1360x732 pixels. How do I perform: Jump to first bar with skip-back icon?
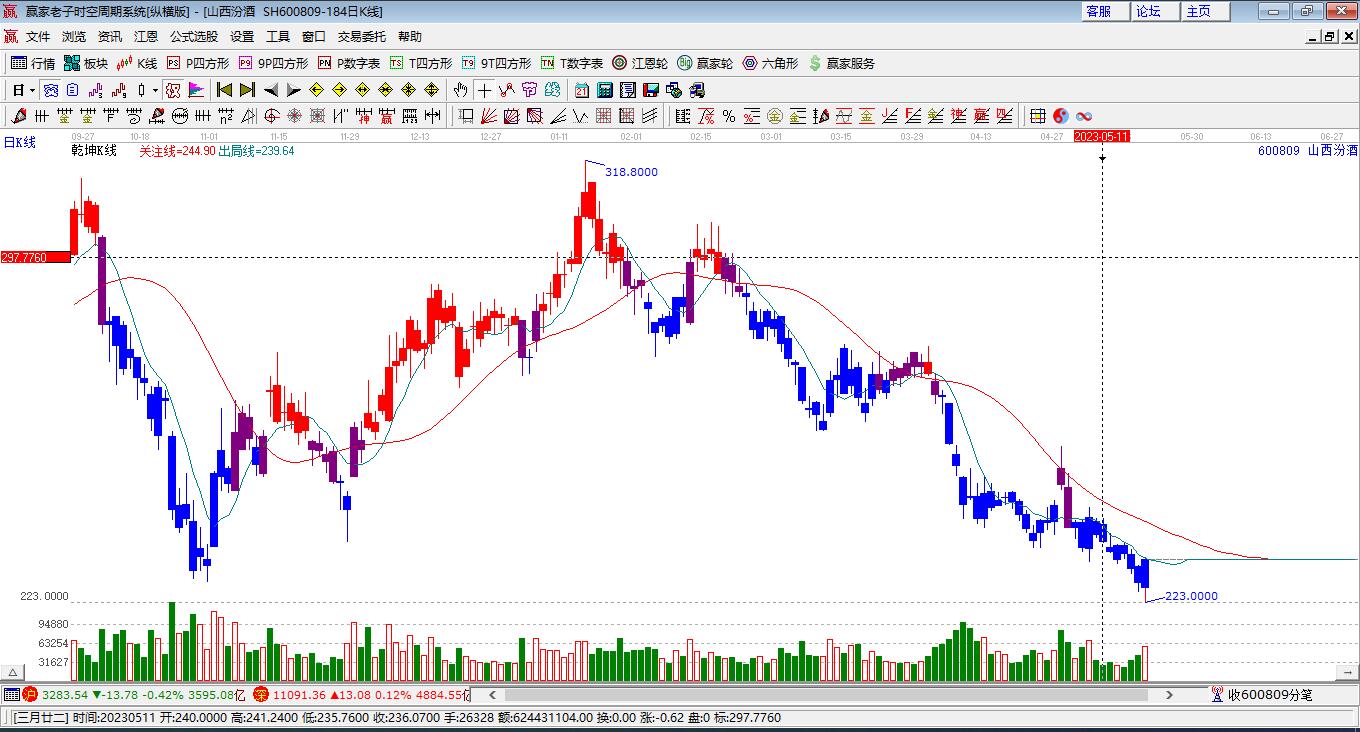[x=224, y=90]
